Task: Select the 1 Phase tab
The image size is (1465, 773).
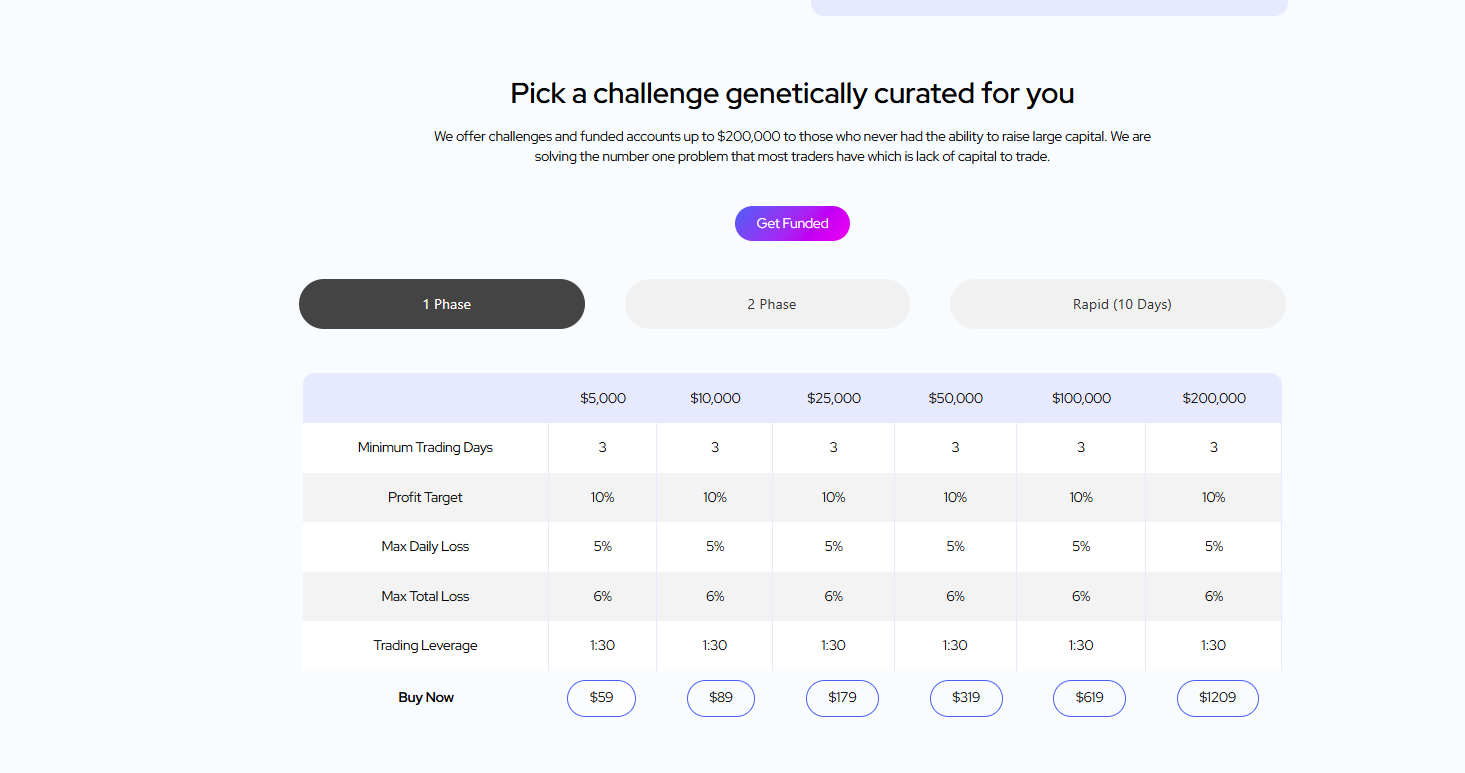Action: click(x=442, y=304)
